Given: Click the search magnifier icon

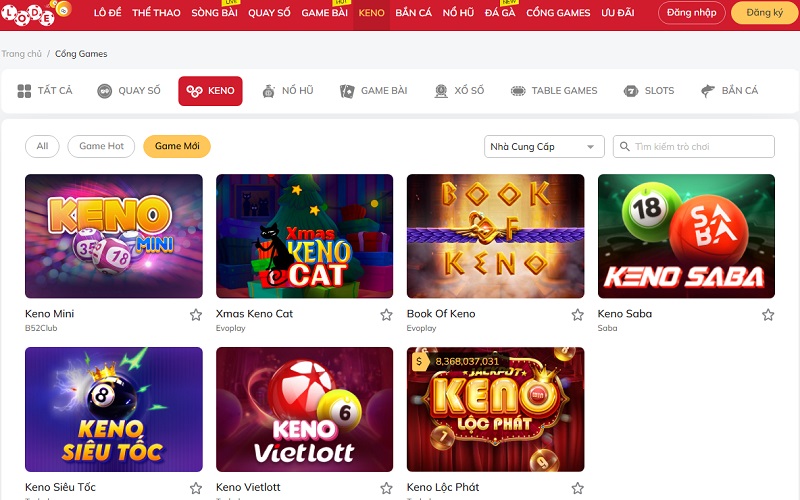Looking at the screenshot, I should (624, 146).
